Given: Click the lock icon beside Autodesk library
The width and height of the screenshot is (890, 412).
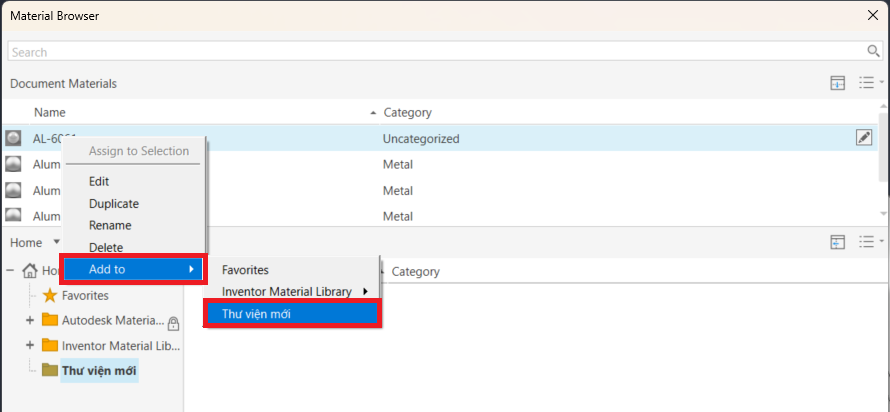Looking at the screenshot, I should pyautogui.click(x=174, y=323).
